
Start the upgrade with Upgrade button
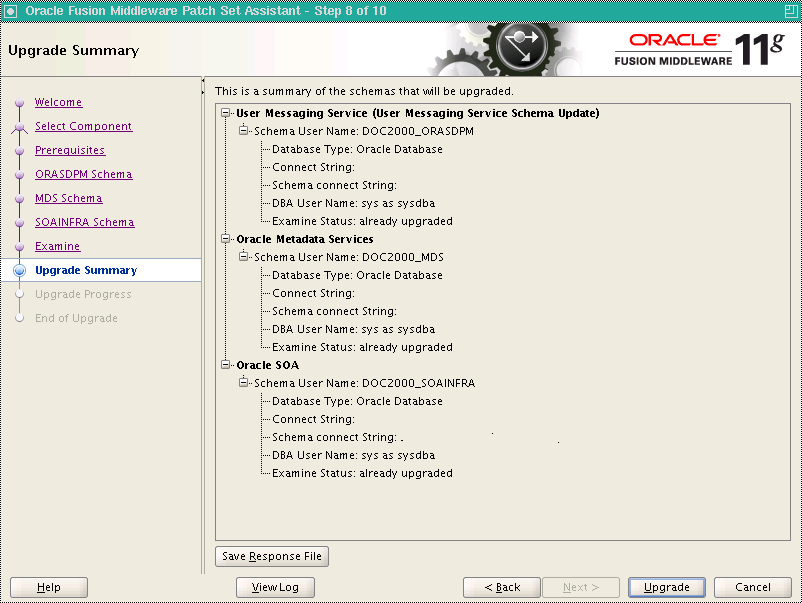667,587
